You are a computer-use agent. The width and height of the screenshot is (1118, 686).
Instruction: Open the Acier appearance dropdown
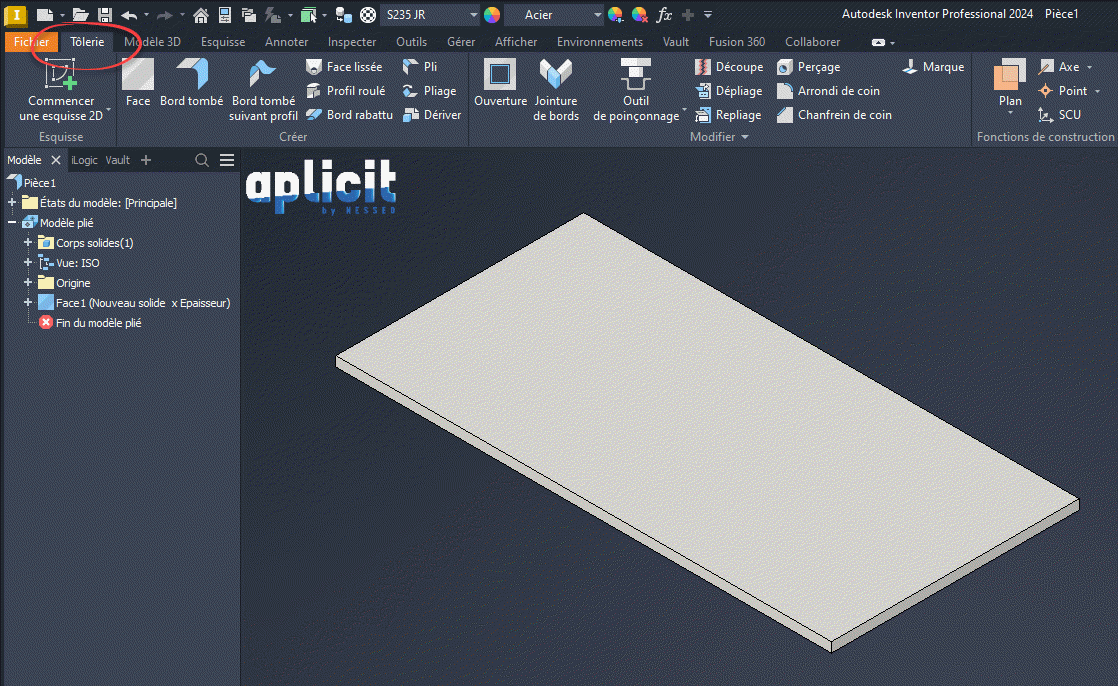click(x=598, y=15)
